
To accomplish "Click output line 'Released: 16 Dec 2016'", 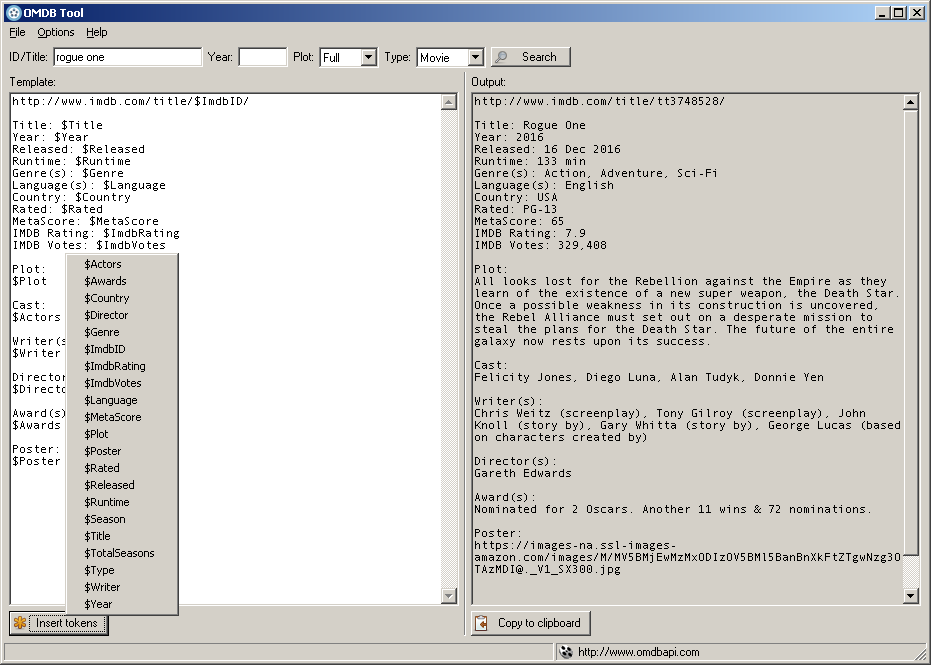I will coord(547,150).
